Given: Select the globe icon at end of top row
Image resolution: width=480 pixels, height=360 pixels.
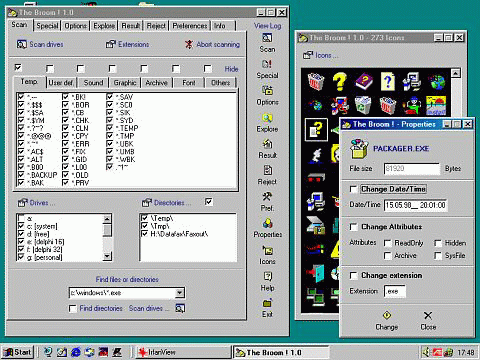Looking at the screenshot, I should tap(437, 82).
